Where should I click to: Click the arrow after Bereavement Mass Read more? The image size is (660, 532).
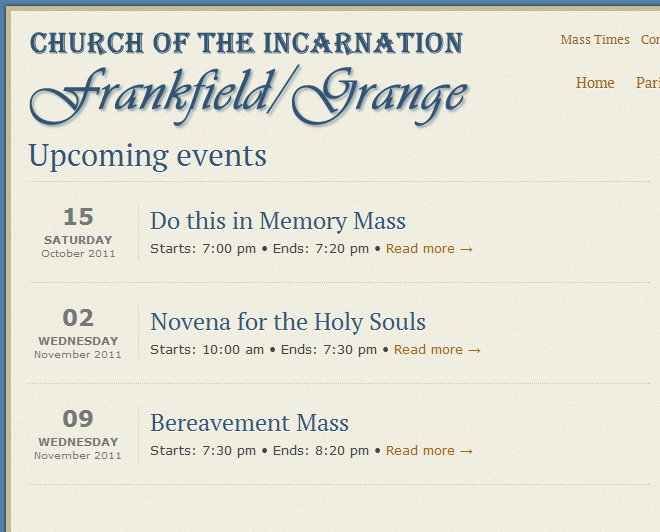click(x=466, y=451)
